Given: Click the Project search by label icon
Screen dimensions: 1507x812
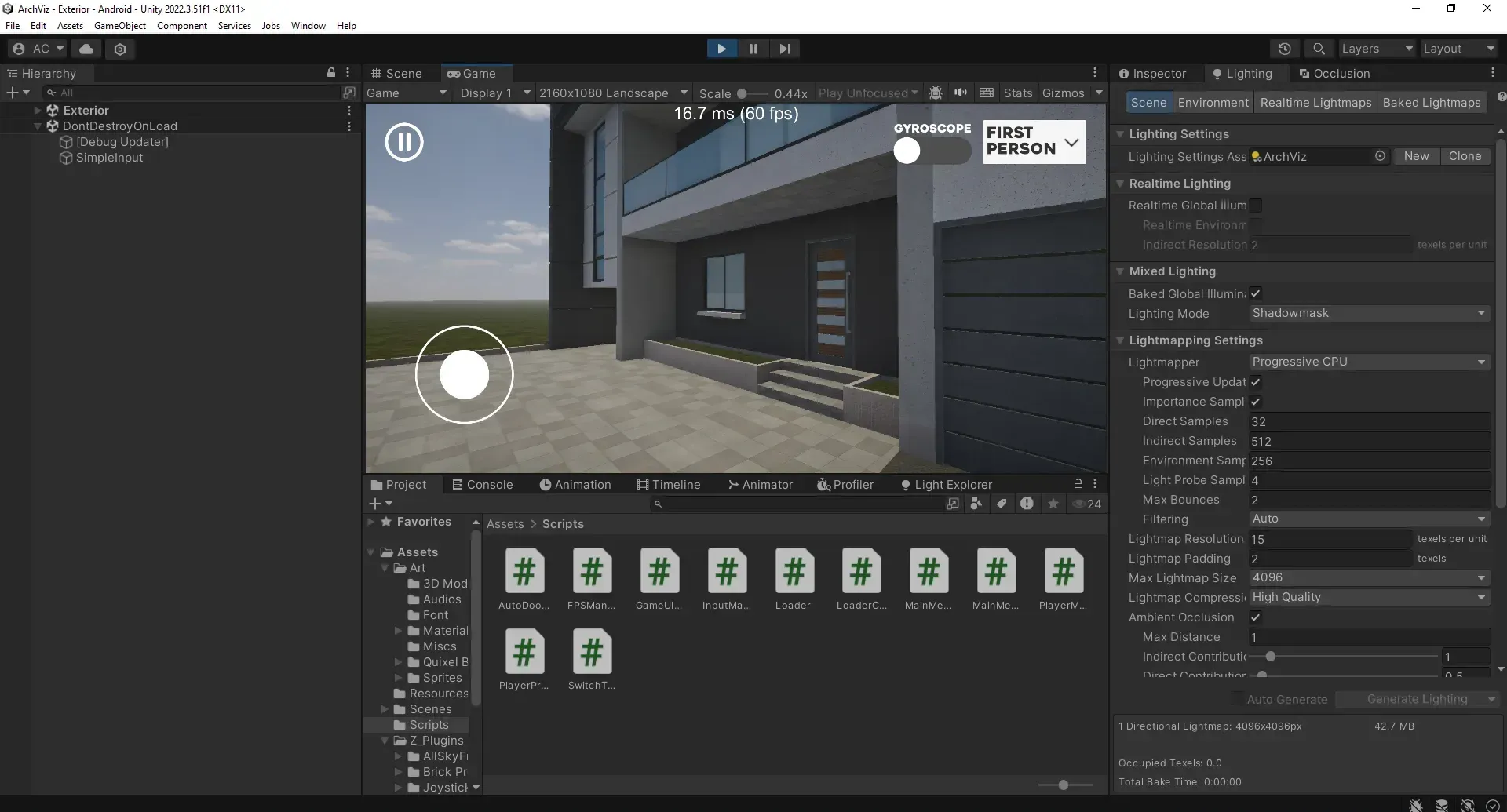Looking at the screenshot, I should coord(1002,504).
